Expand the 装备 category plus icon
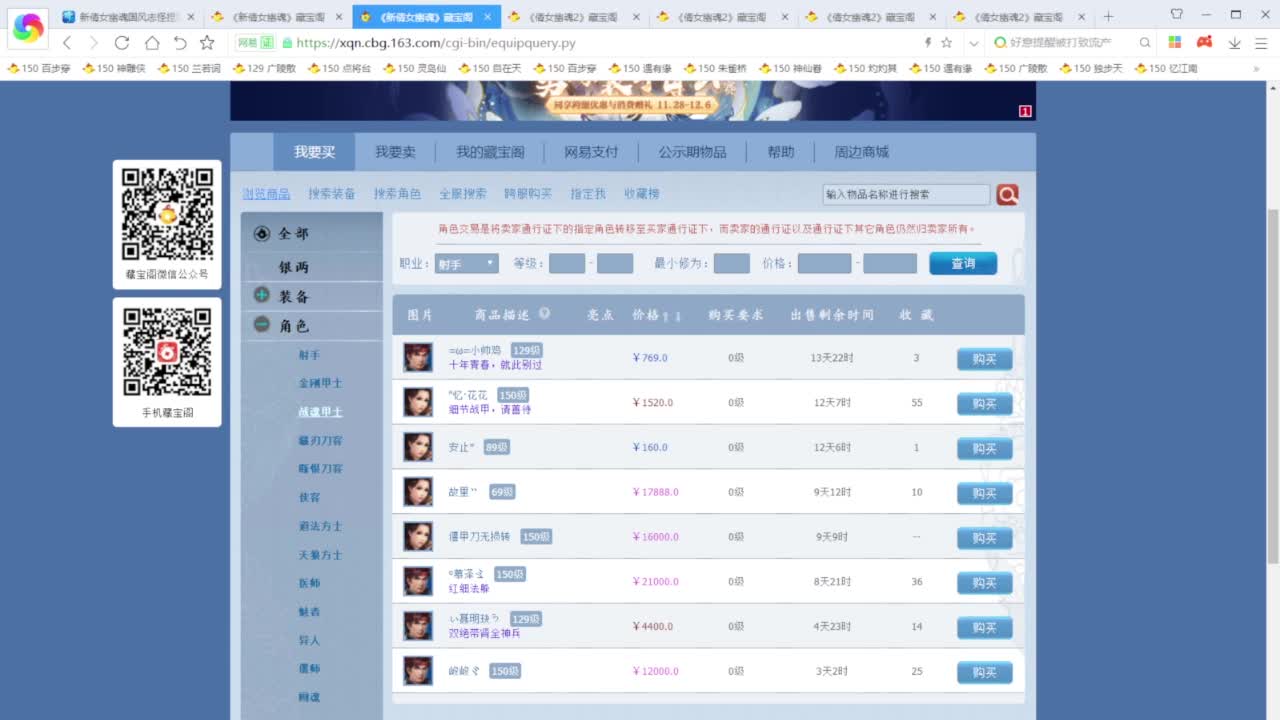This screenshot has width=1280, height=720. (262, 295)
